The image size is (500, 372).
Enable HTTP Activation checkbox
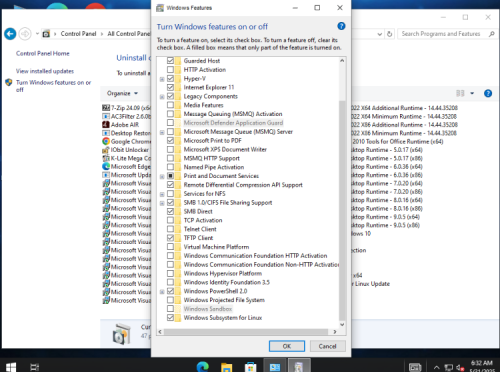click(x=170, y=69)
